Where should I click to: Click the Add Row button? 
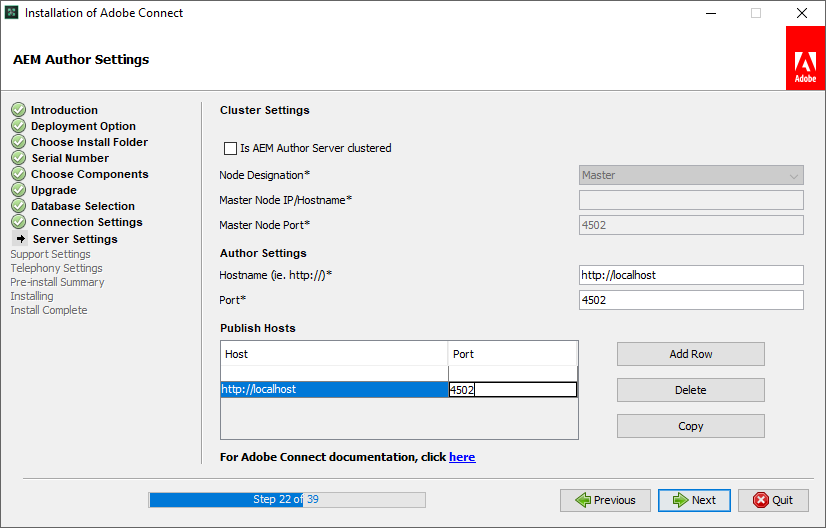coord(691,354)
